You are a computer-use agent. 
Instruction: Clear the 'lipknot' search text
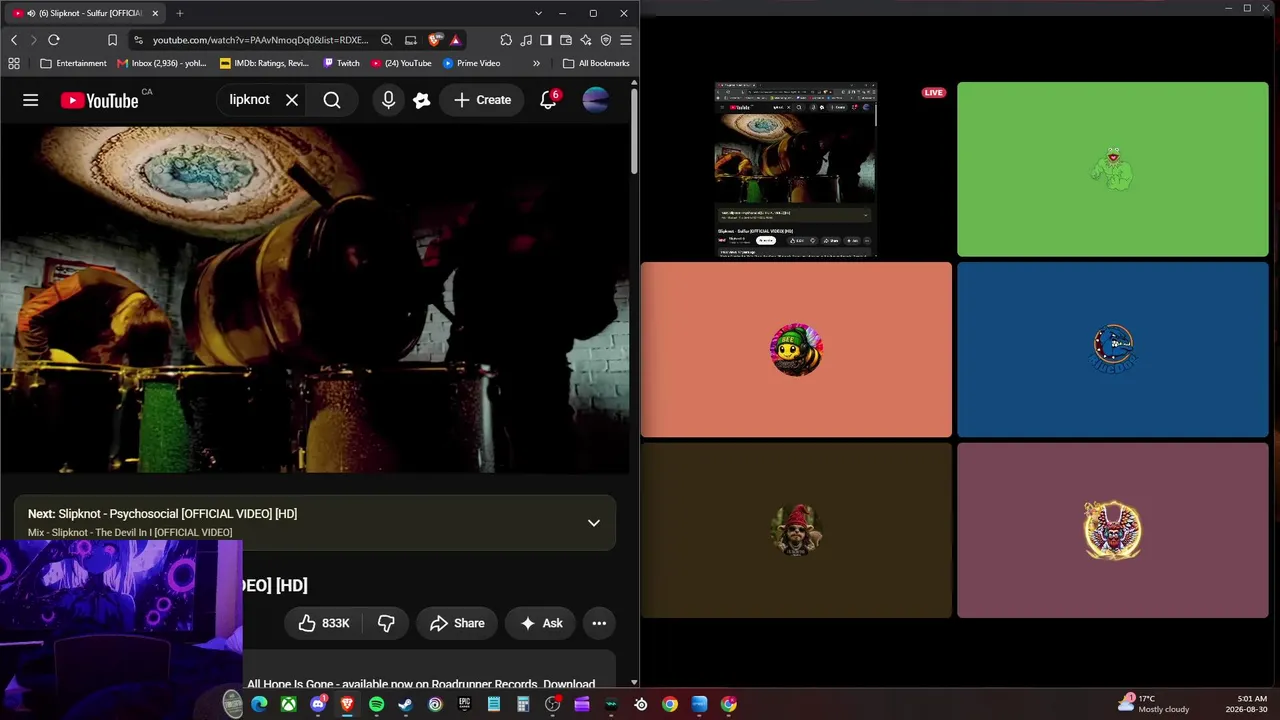coord(292,100)
